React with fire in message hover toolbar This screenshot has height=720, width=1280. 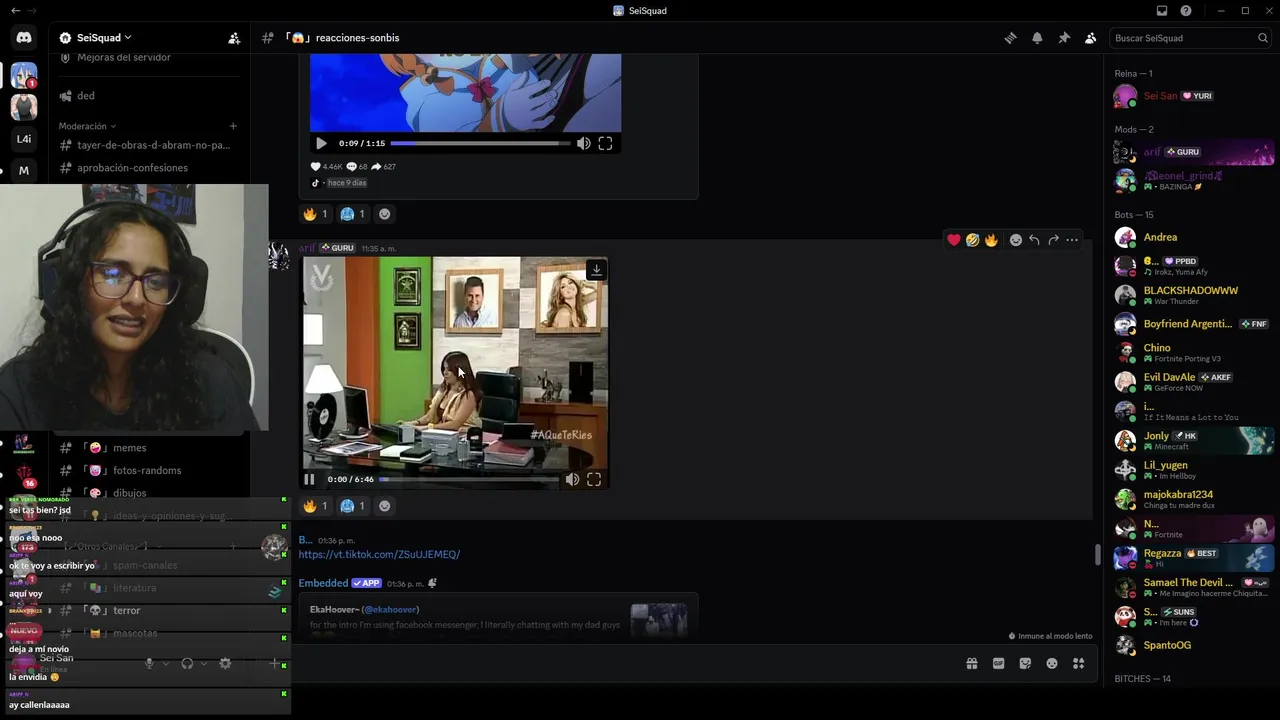tap(991, 240)
